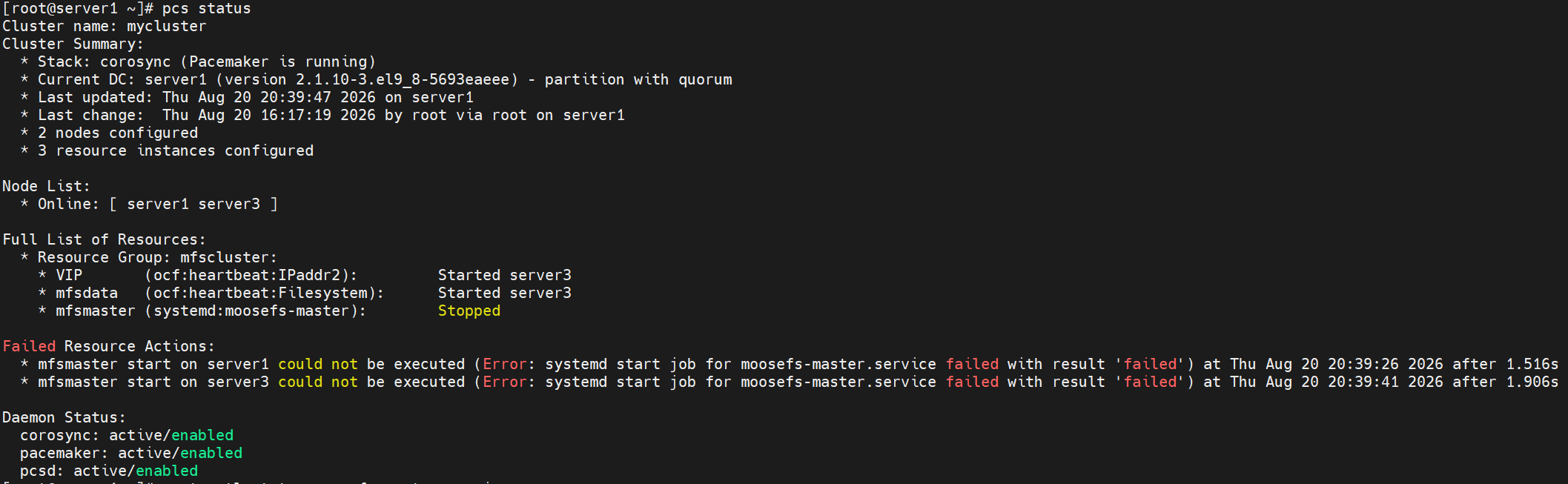Click the 'pcs status' command text
The height and width of the screenshot is (484, 1568).
click(207, 9)
